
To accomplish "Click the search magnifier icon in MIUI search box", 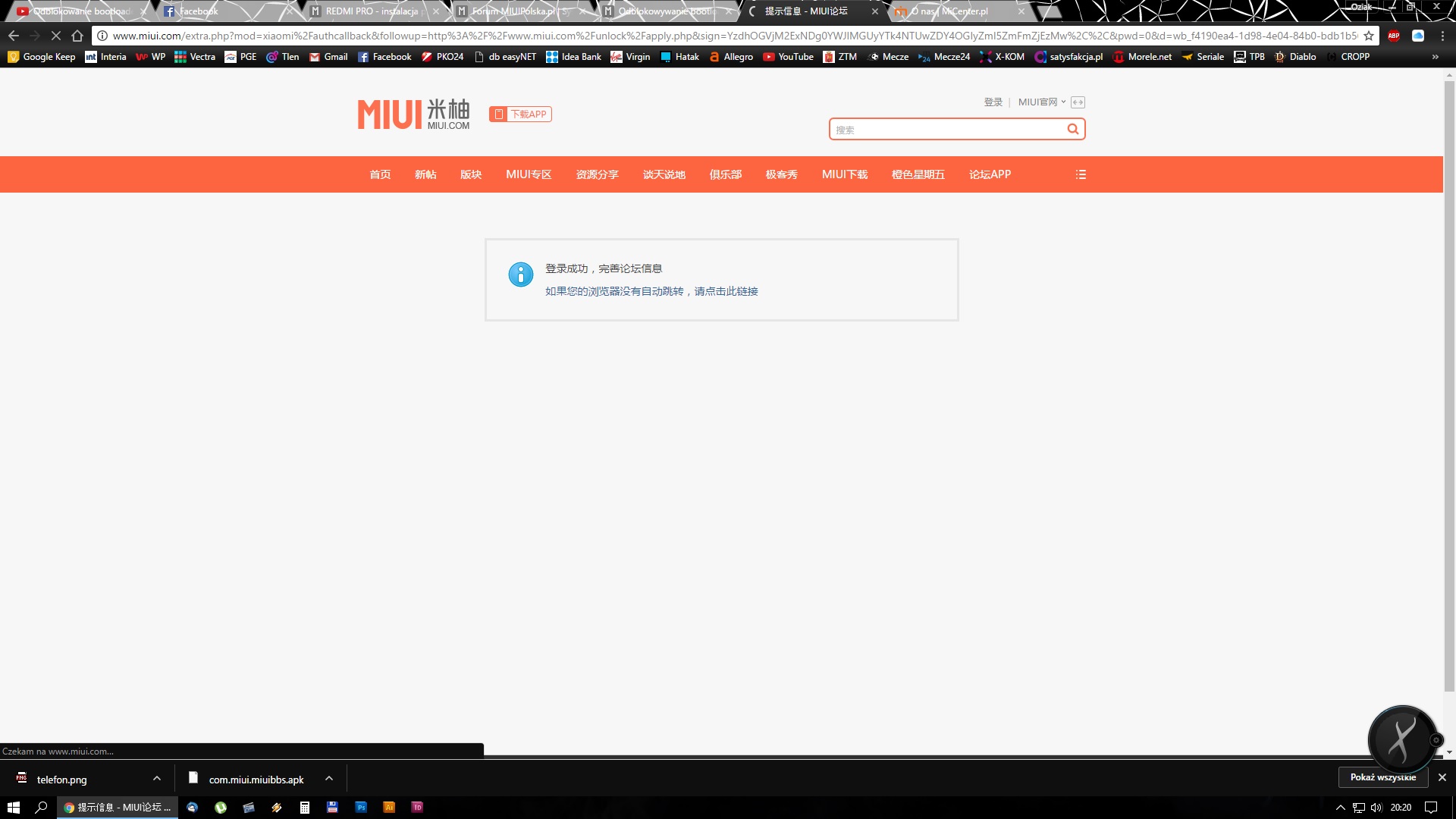I will coord(1072,129).
